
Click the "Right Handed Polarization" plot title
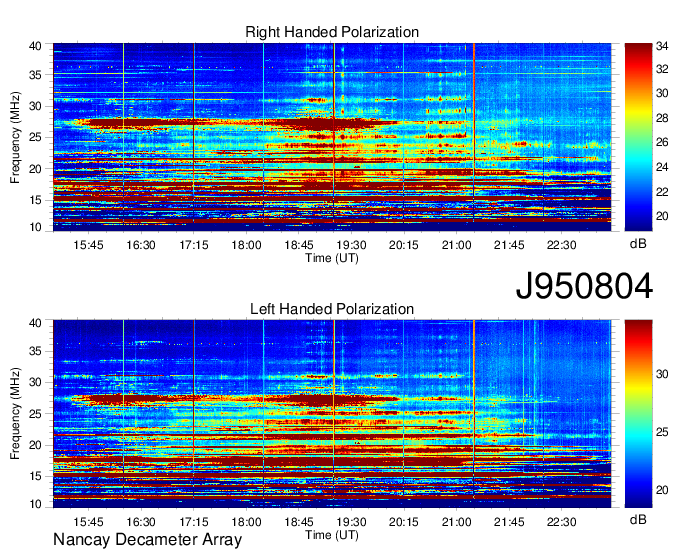[x=332, y=32]
